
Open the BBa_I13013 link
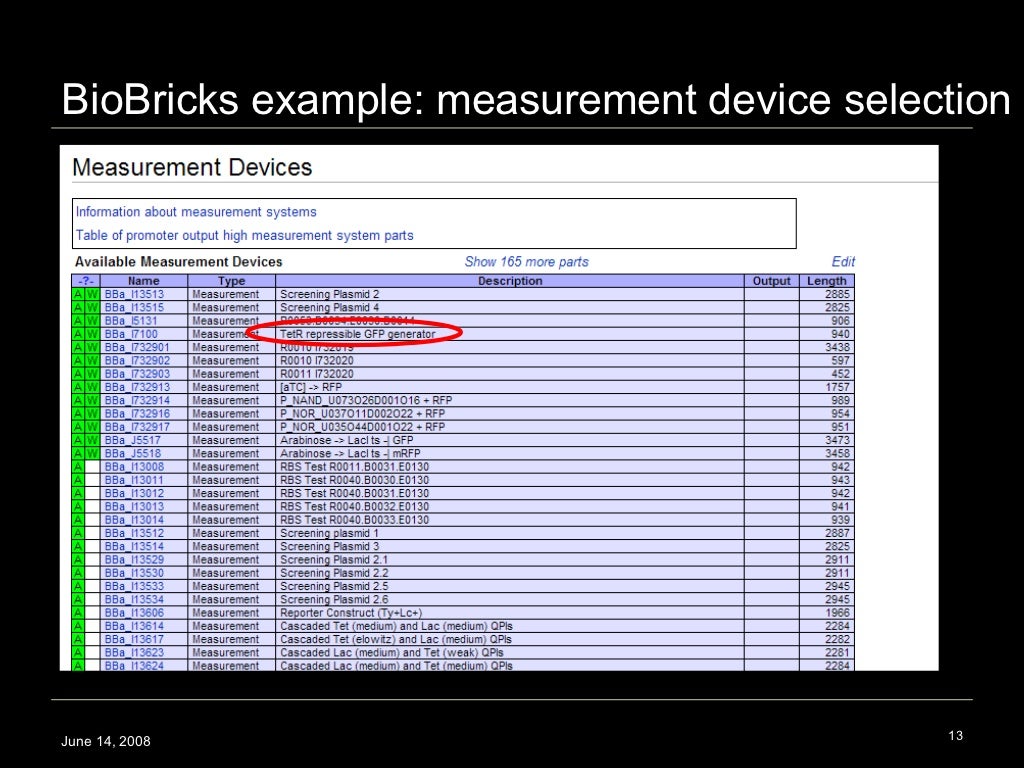point(135,507)
